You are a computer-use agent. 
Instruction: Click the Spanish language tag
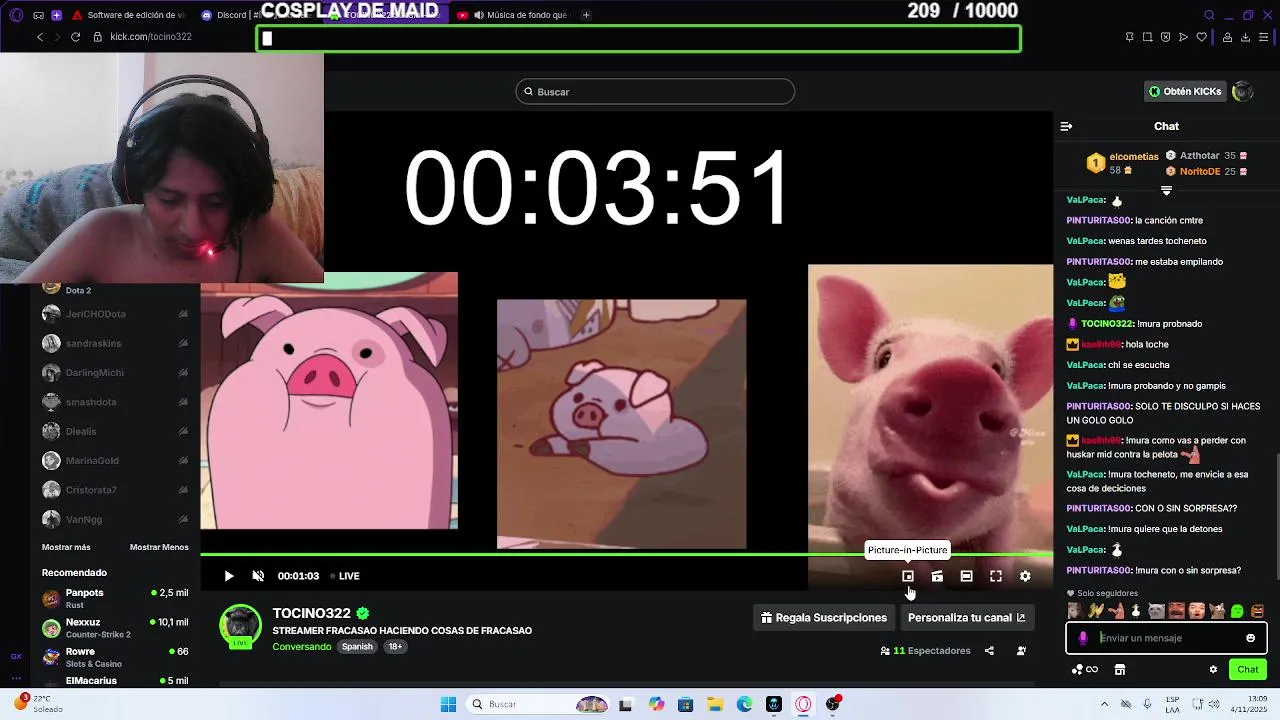point(357,647)
